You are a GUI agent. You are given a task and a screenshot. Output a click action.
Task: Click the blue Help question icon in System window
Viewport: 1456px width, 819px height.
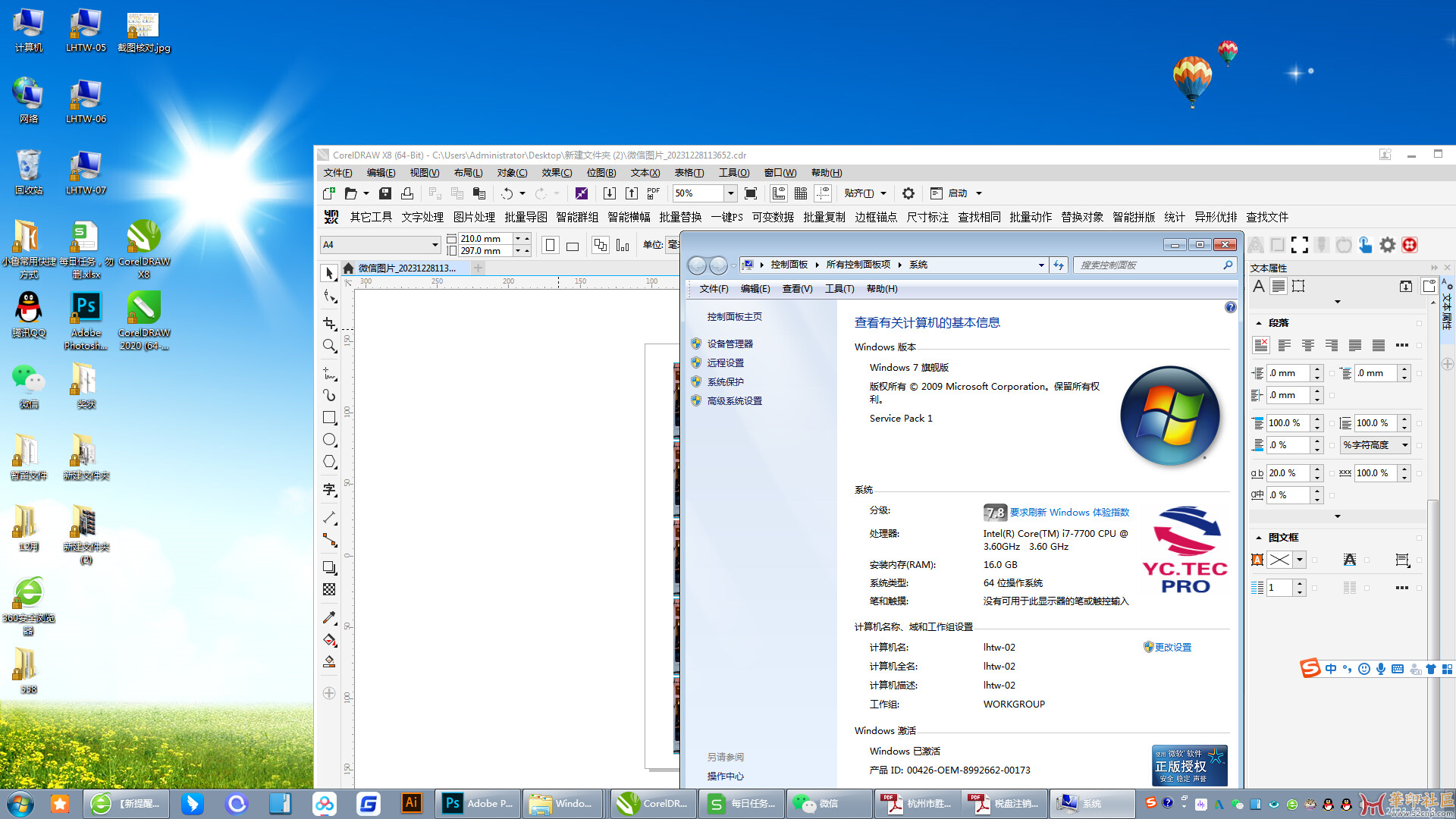click(x=1230, y=307)
